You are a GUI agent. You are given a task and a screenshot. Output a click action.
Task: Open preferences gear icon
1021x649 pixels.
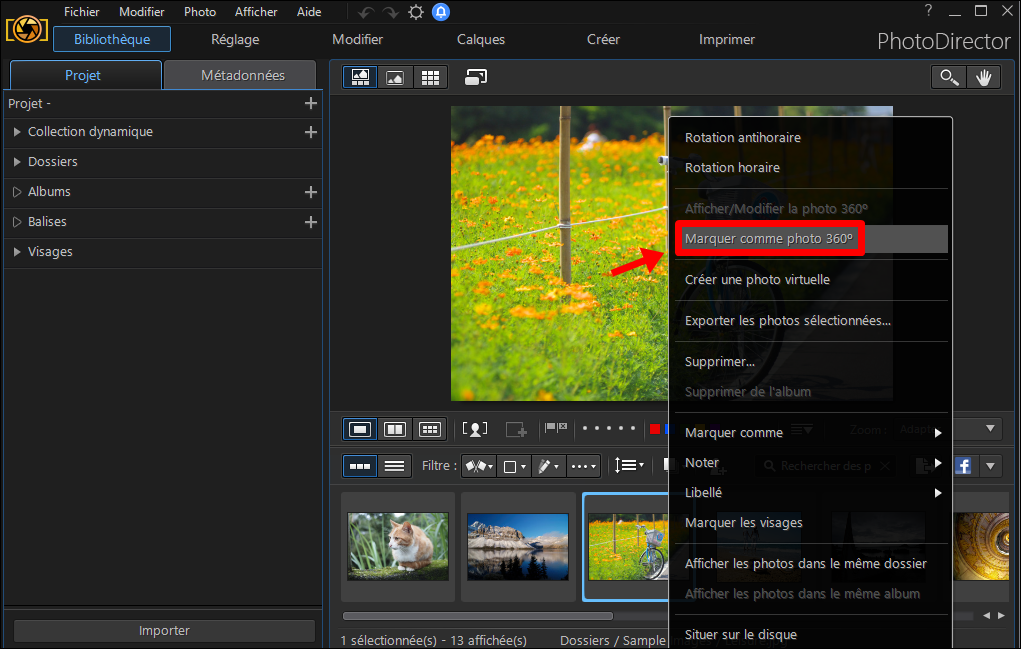click(x=415, y=12)
